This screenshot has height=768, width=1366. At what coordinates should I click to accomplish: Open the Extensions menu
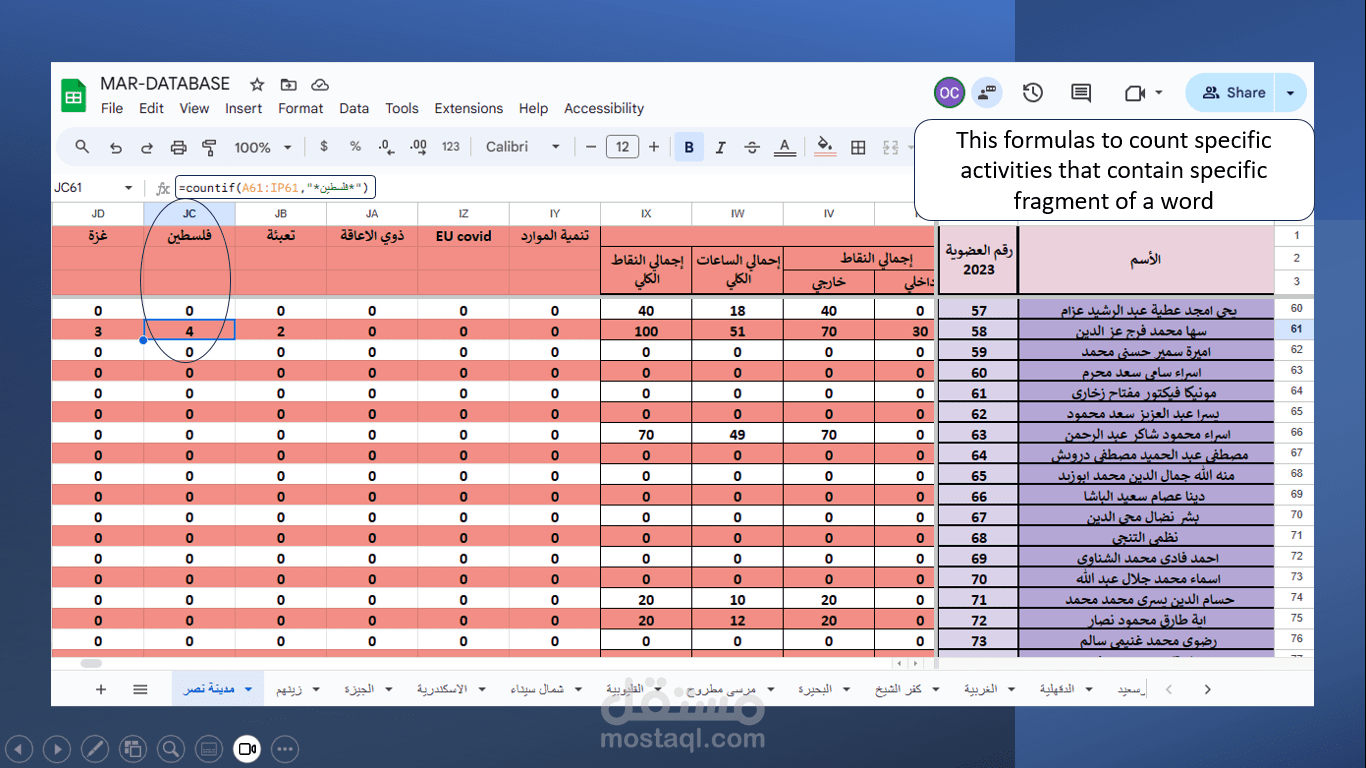point(469,108)
